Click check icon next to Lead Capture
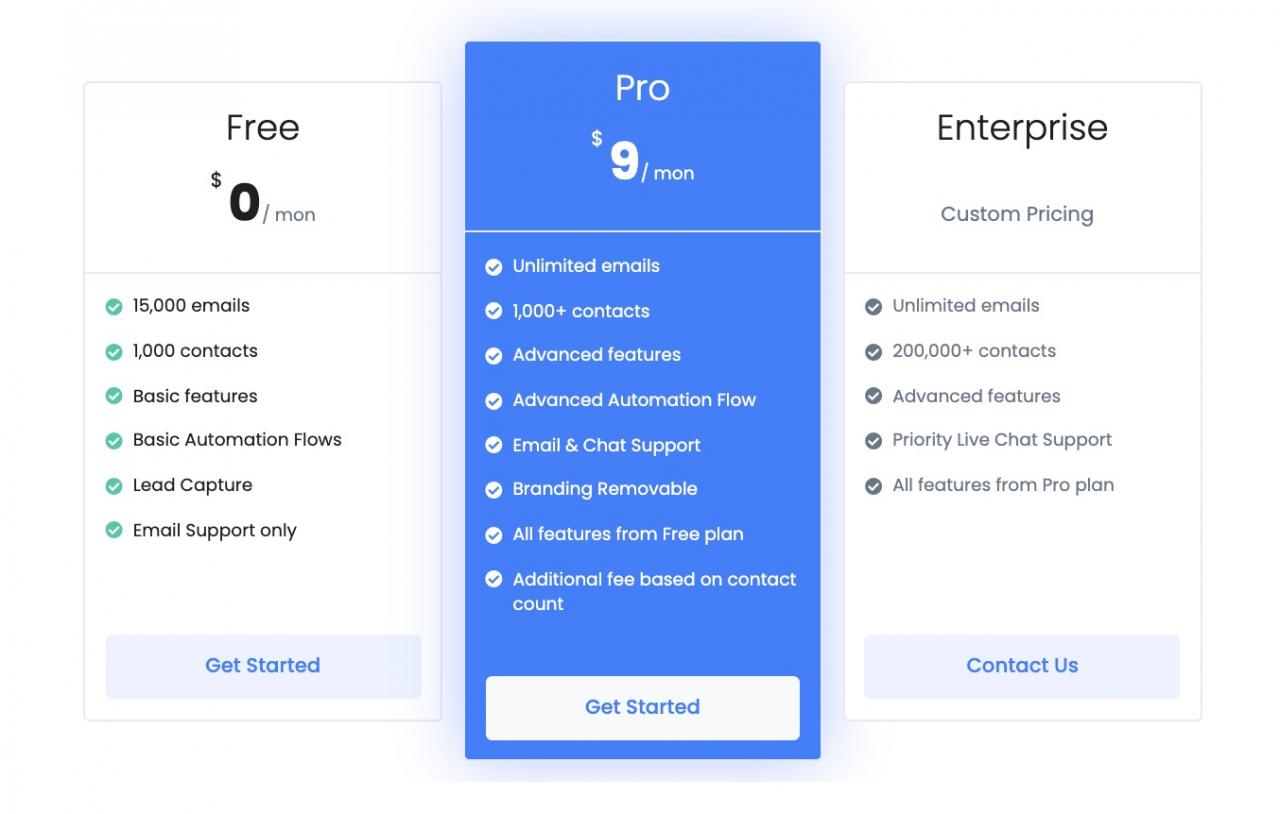This screenshot has height=814, width=1280. pyautogui.click(x=114, y=486)
